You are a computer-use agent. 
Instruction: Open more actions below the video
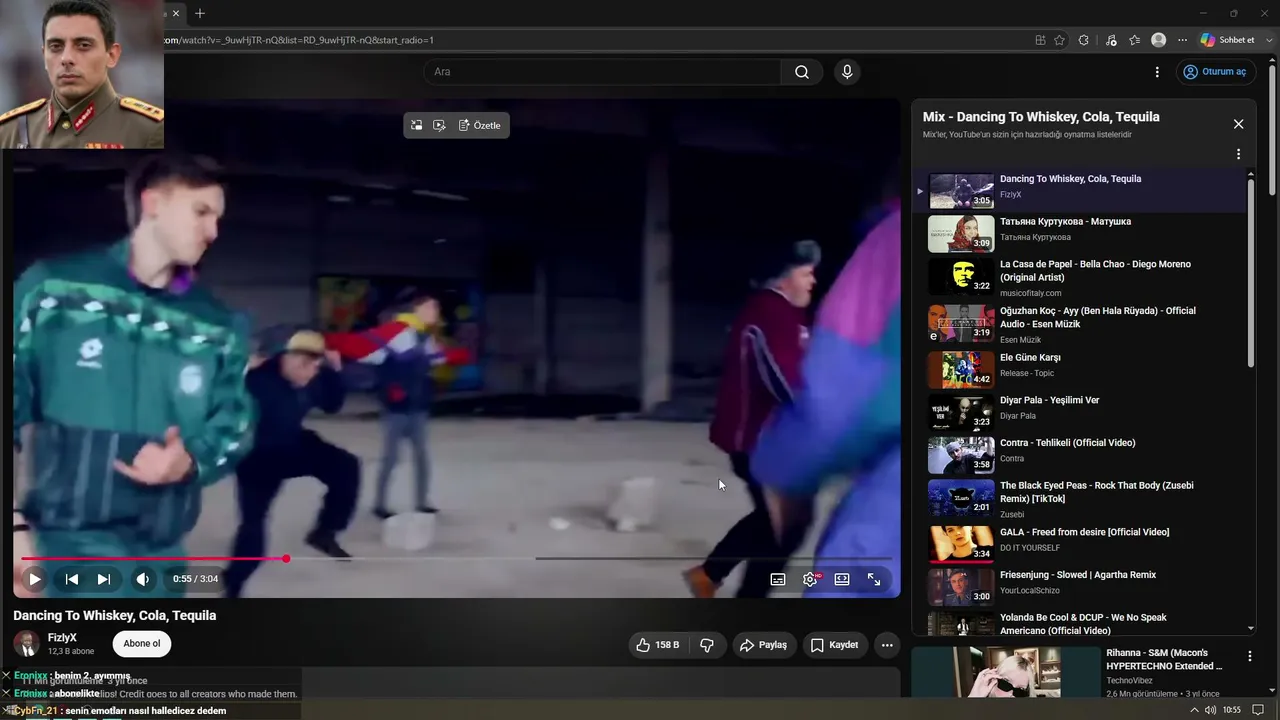point(887,645)
